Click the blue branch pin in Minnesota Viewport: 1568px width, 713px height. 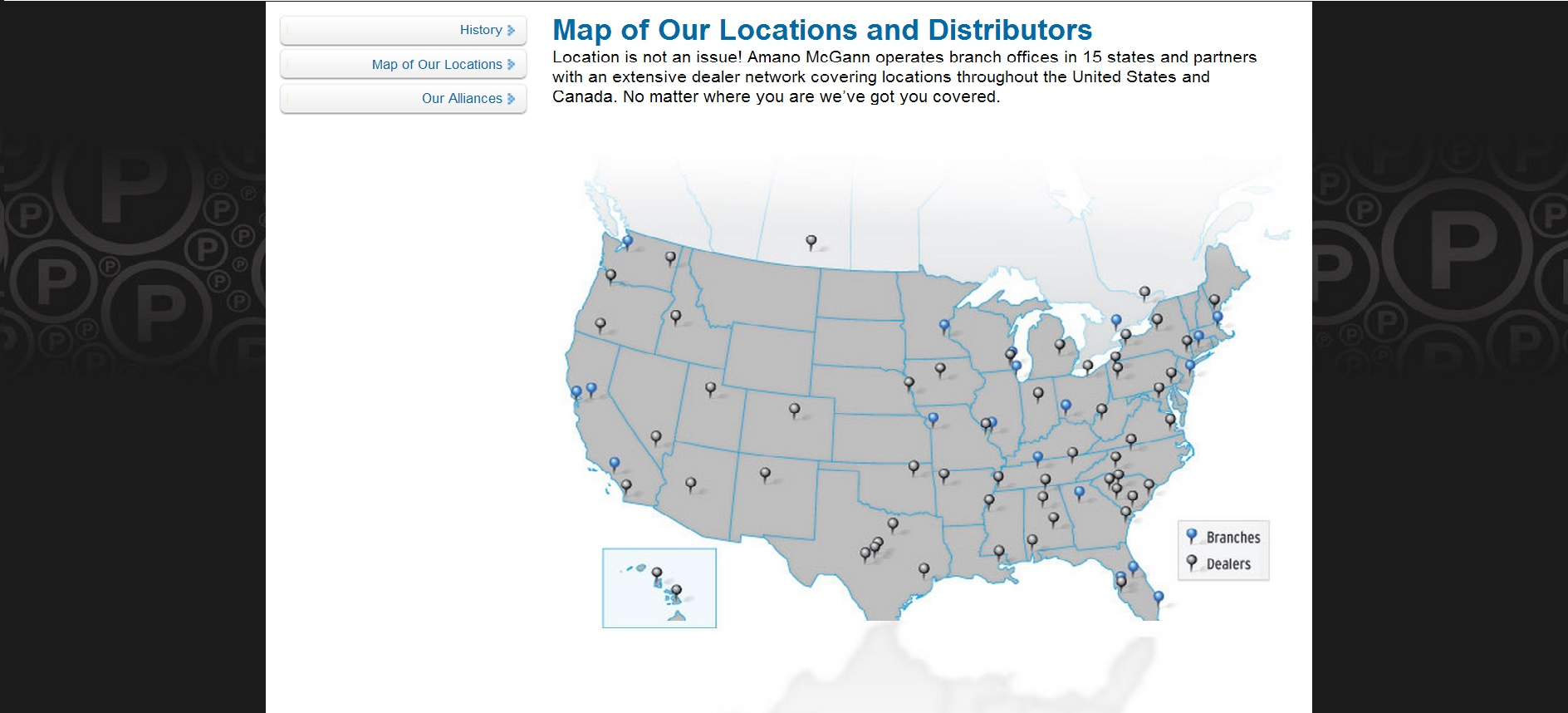coord(944,325)
